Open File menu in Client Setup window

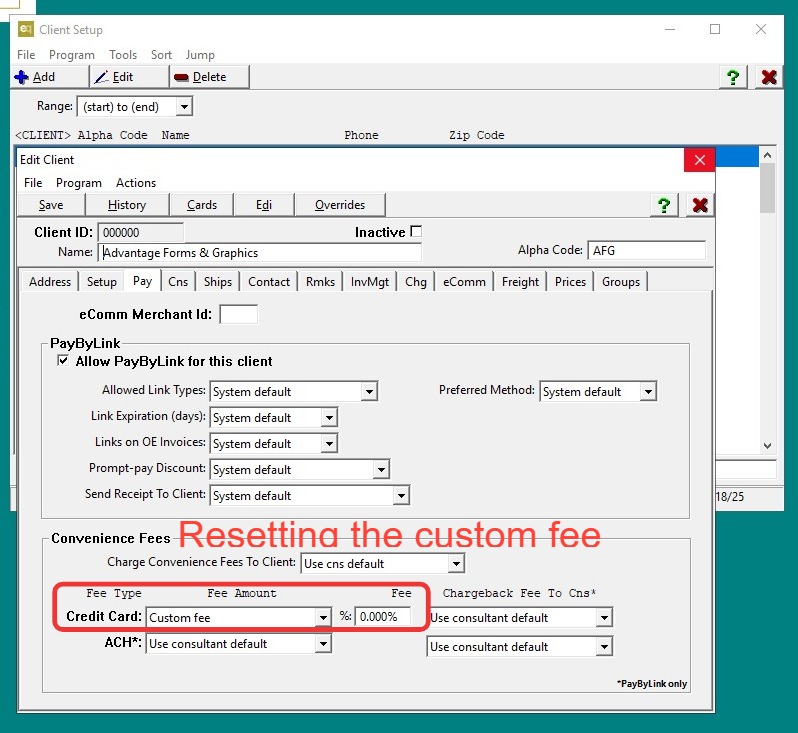[x=26, y=54]
